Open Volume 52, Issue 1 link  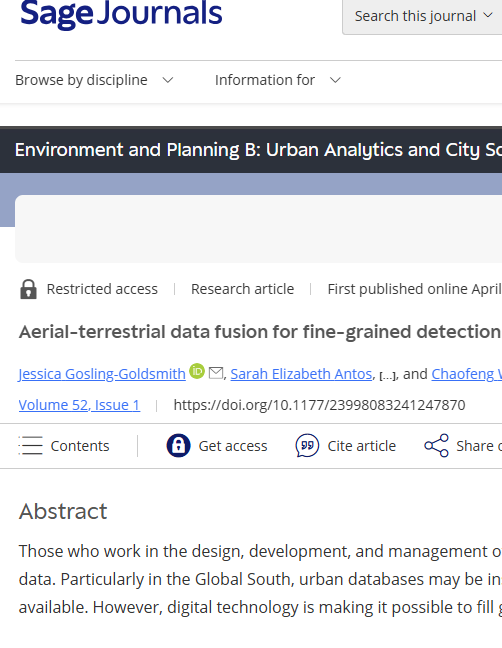click(x=79, y=405)
